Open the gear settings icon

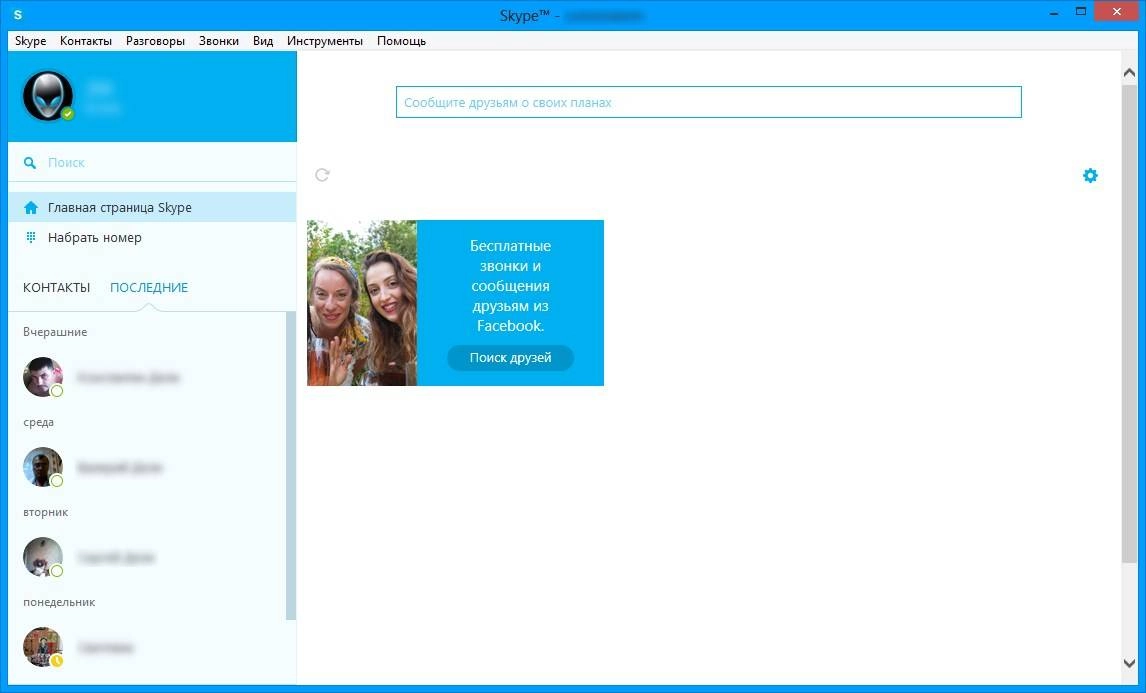coord(1090,175)
